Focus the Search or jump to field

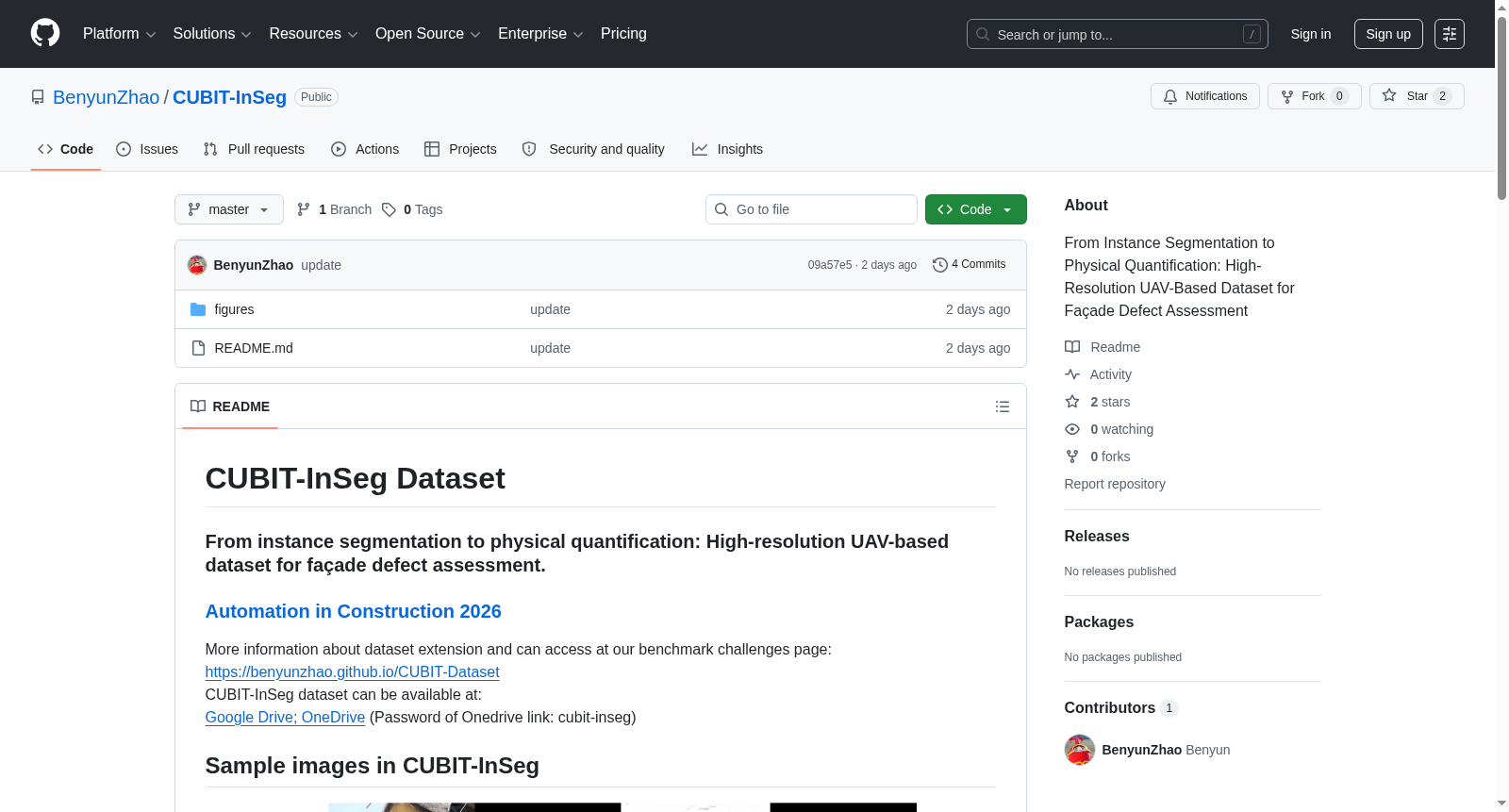tap(1117, 34)
